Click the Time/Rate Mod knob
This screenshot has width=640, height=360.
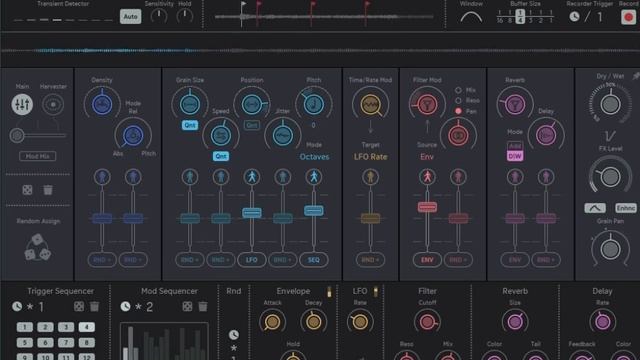pyautogui.click(x=370, y=104)
